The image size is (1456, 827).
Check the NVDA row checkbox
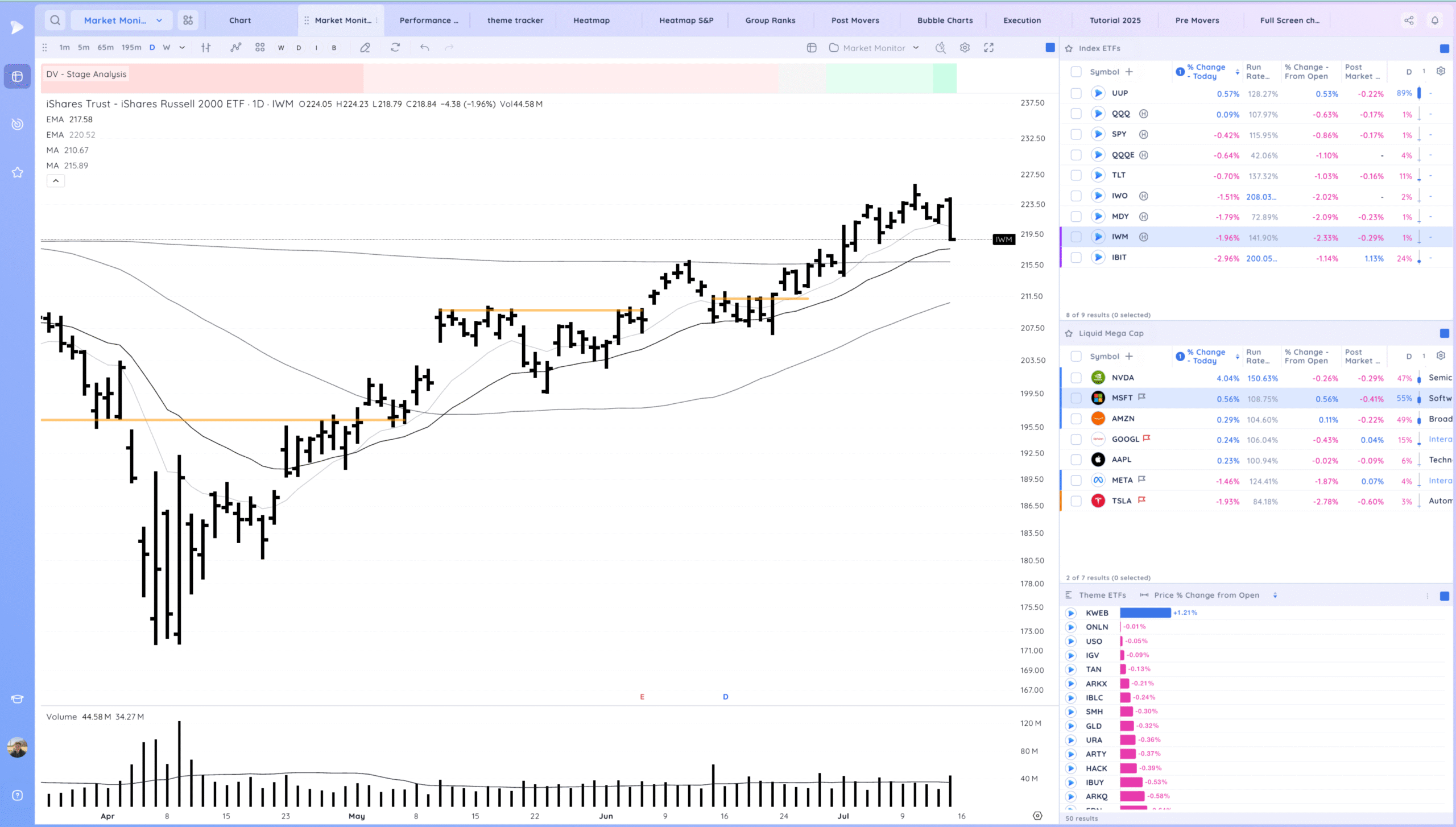1076,378
